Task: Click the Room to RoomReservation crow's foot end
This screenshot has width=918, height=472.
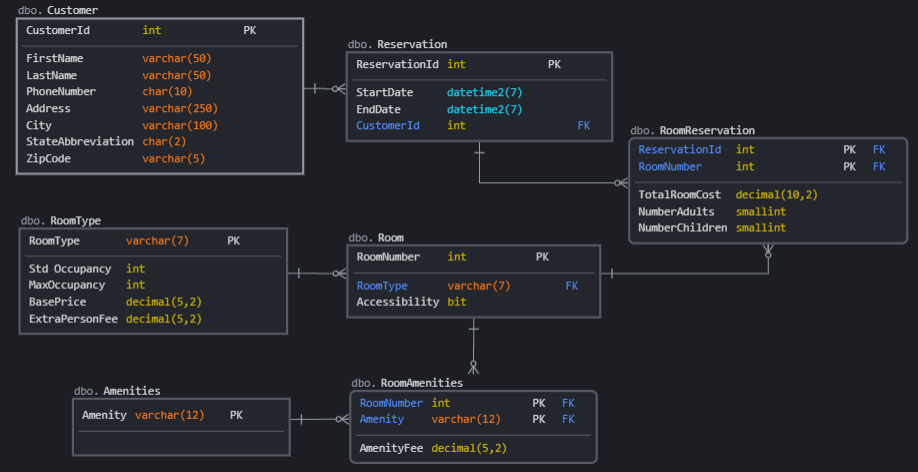Action: tap(768, 252)
